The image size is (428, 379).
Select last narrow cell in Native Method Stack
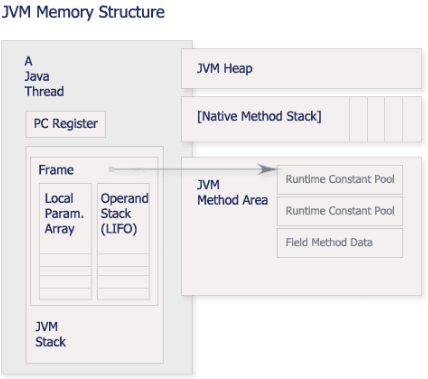tap(412, 119)
